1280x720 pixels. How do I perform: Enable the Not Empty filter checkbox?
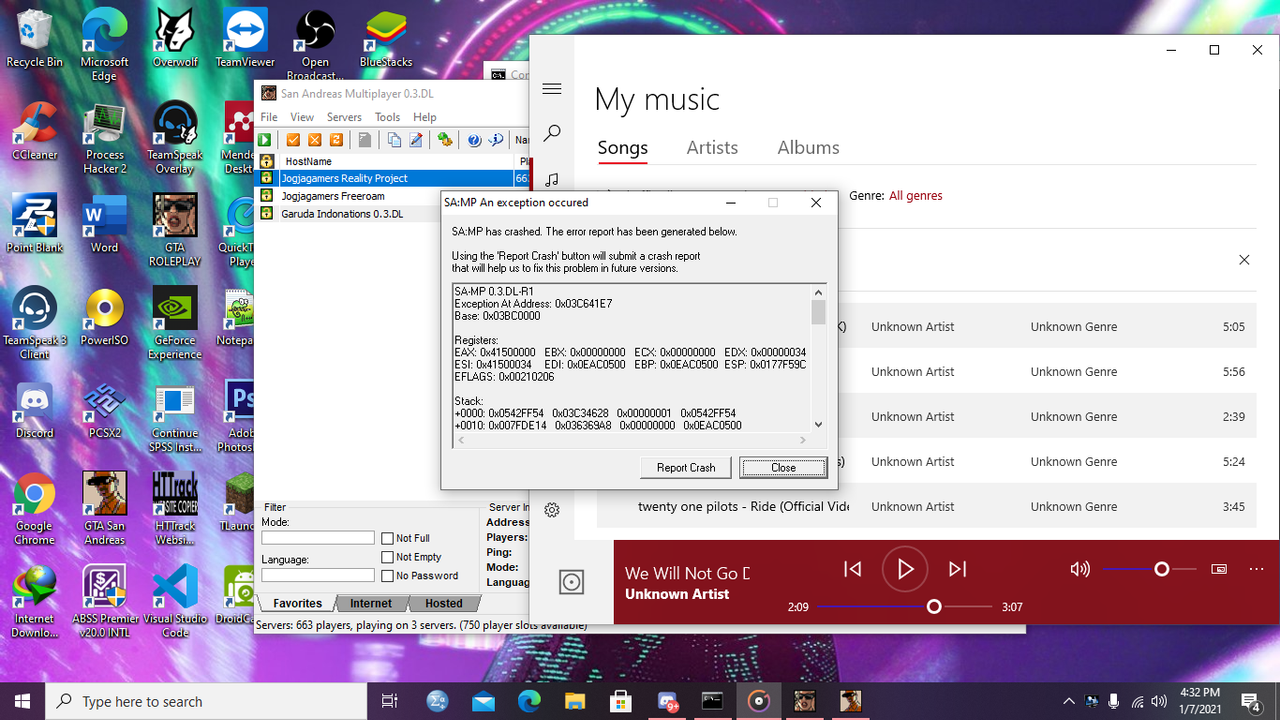(x=388, y=557)
